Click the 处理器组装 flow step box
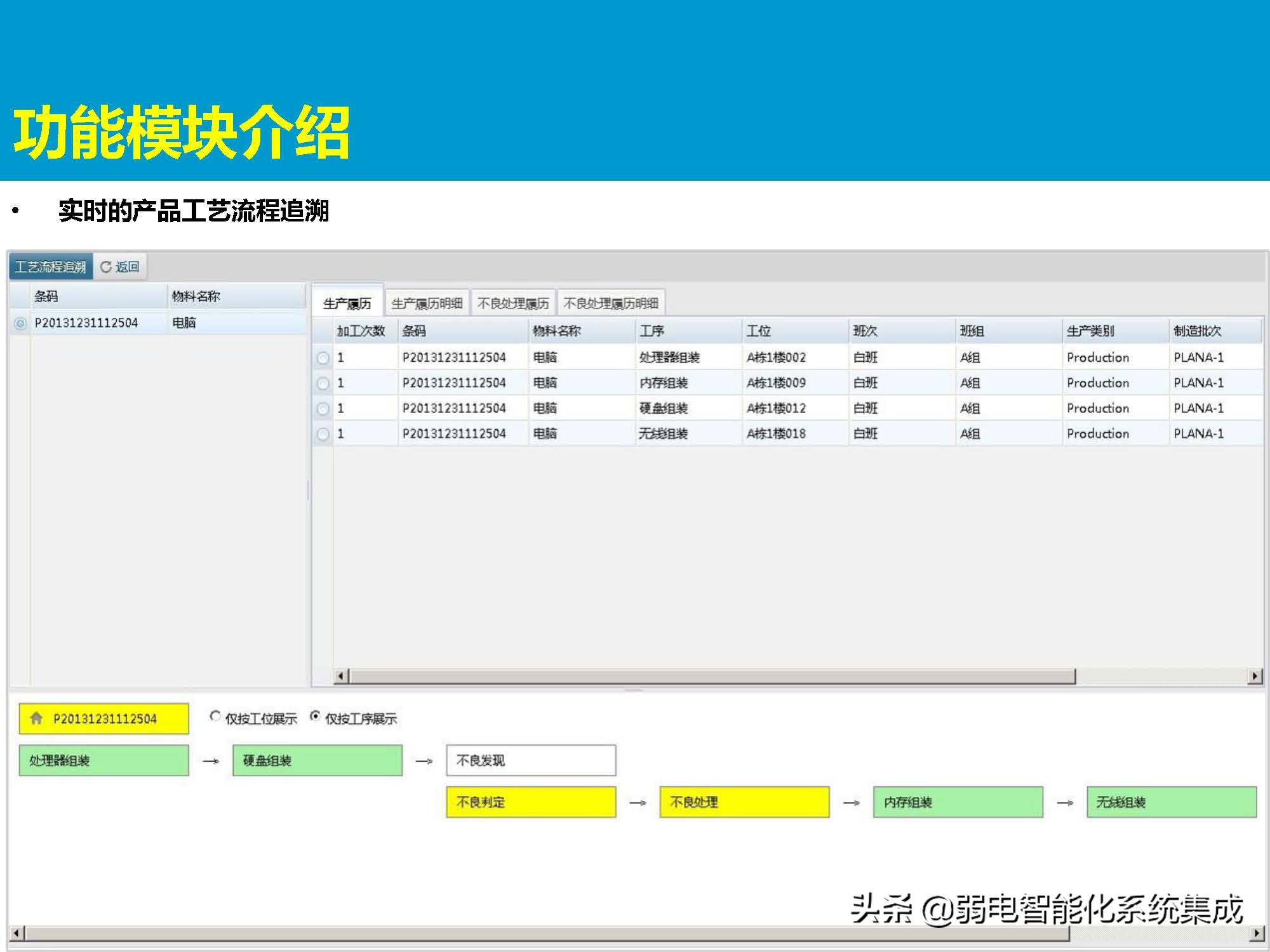1270x952 pixels. (104, 760)
